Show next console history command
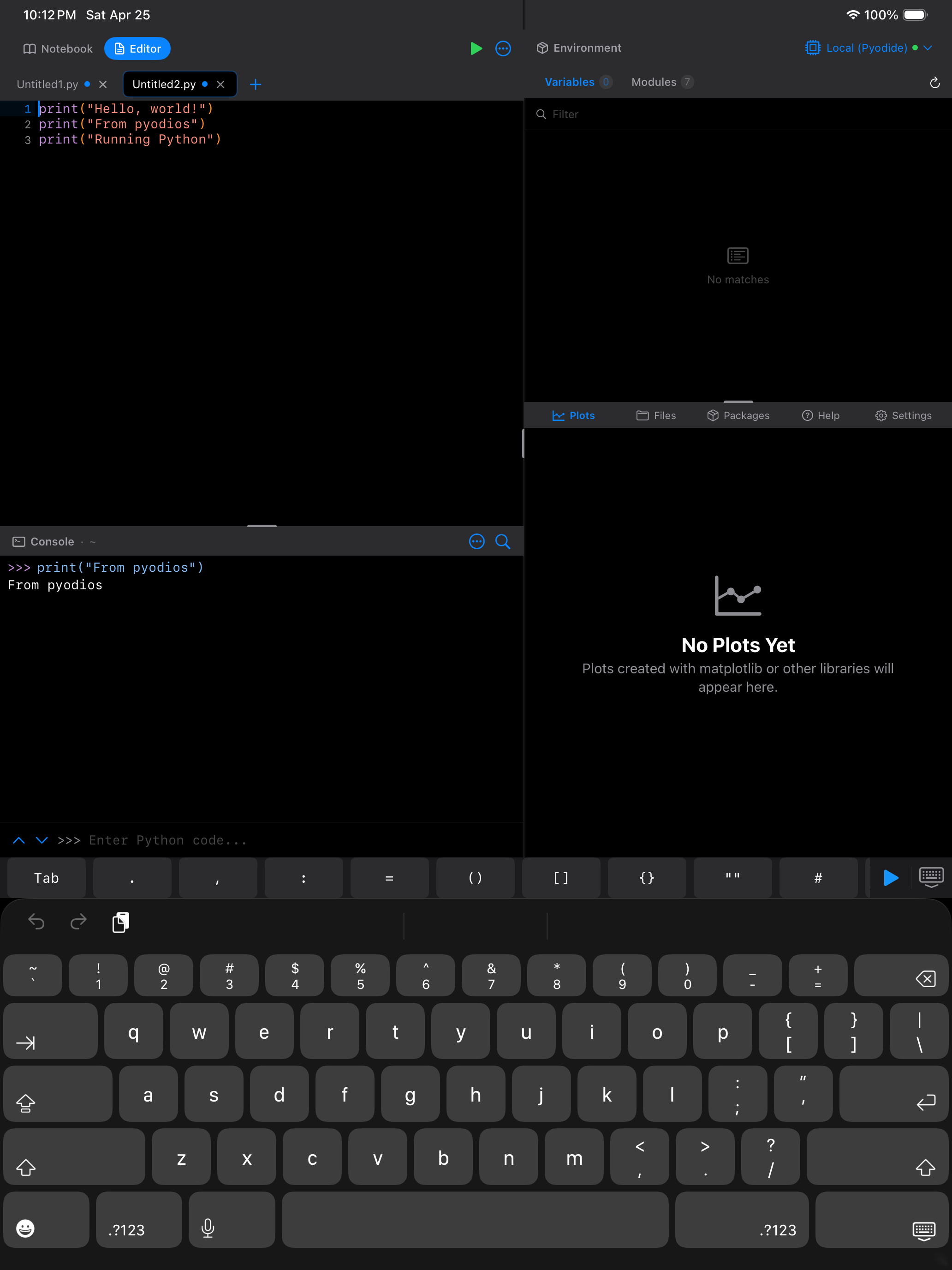Viewport: 952px width, 1270px height. coord(42,840)
